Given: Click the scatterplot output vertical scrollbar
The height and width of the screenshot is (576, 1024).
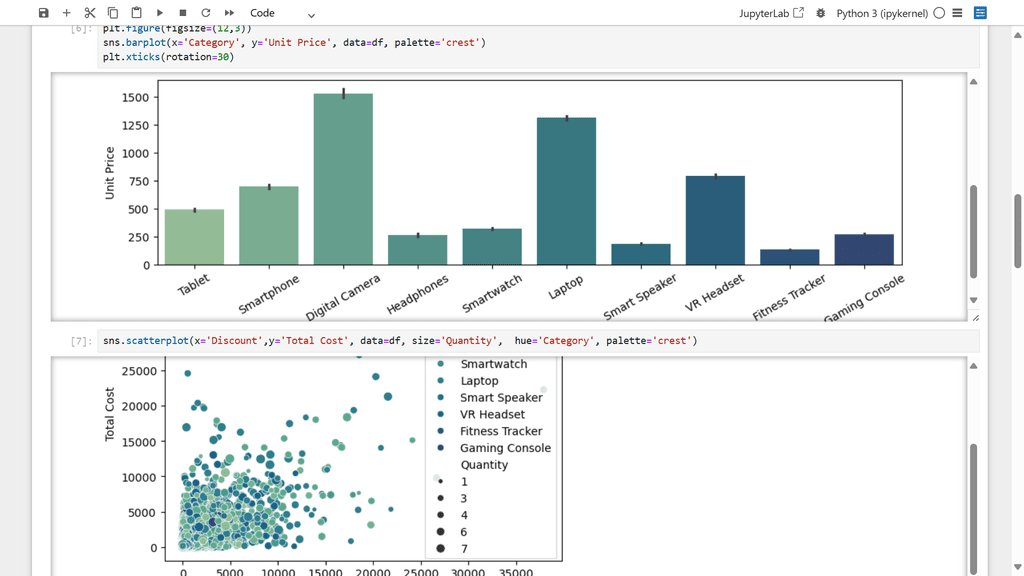Looking at the screenshot, I should 974,508.
